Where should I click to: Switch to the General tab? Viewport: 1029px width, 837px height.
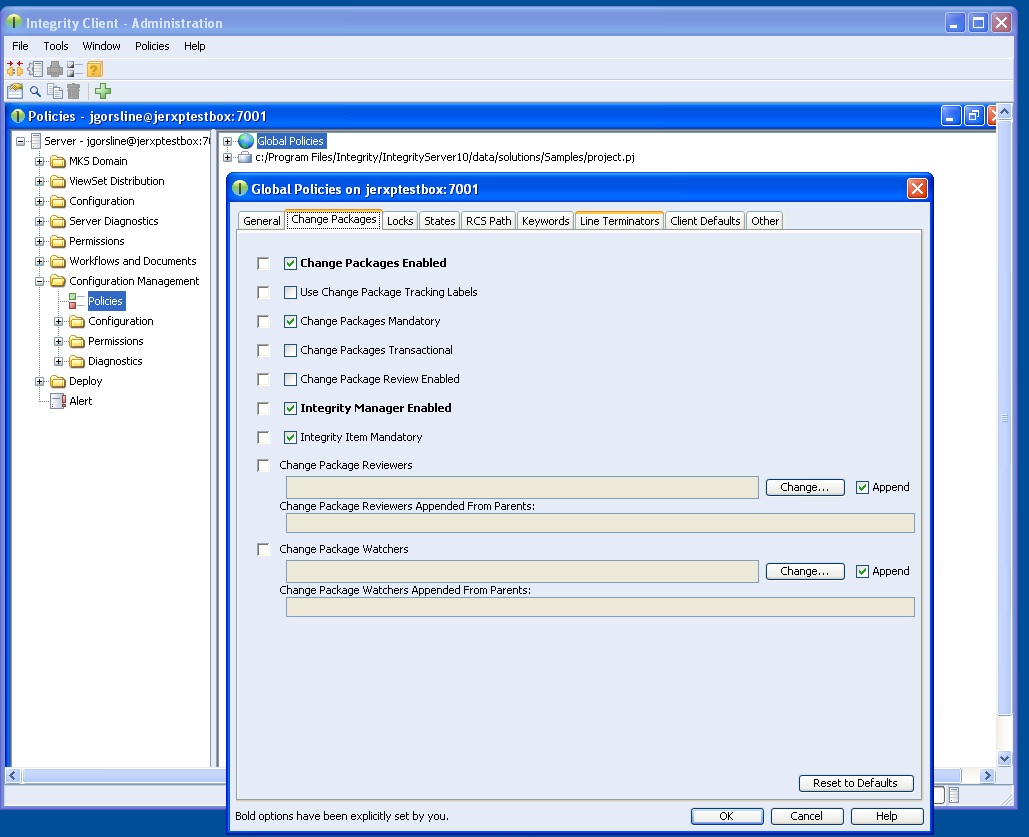[x=261, y=221]
